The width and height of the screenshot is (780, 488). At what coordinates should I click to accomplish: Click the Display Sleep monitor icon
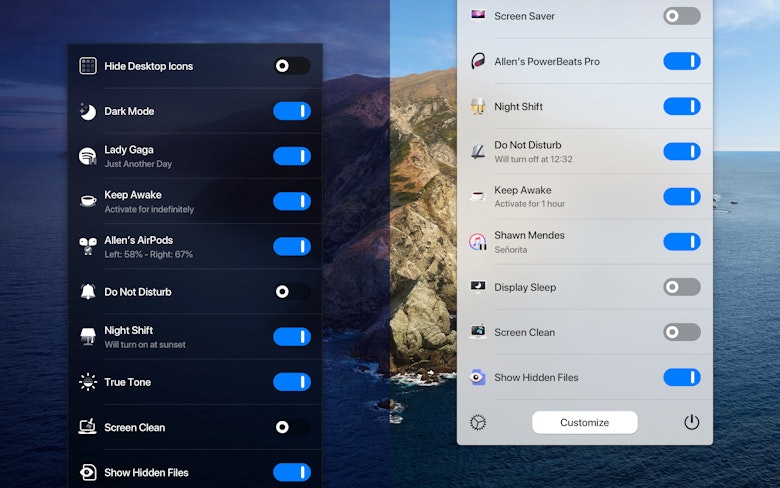(478, 287)
